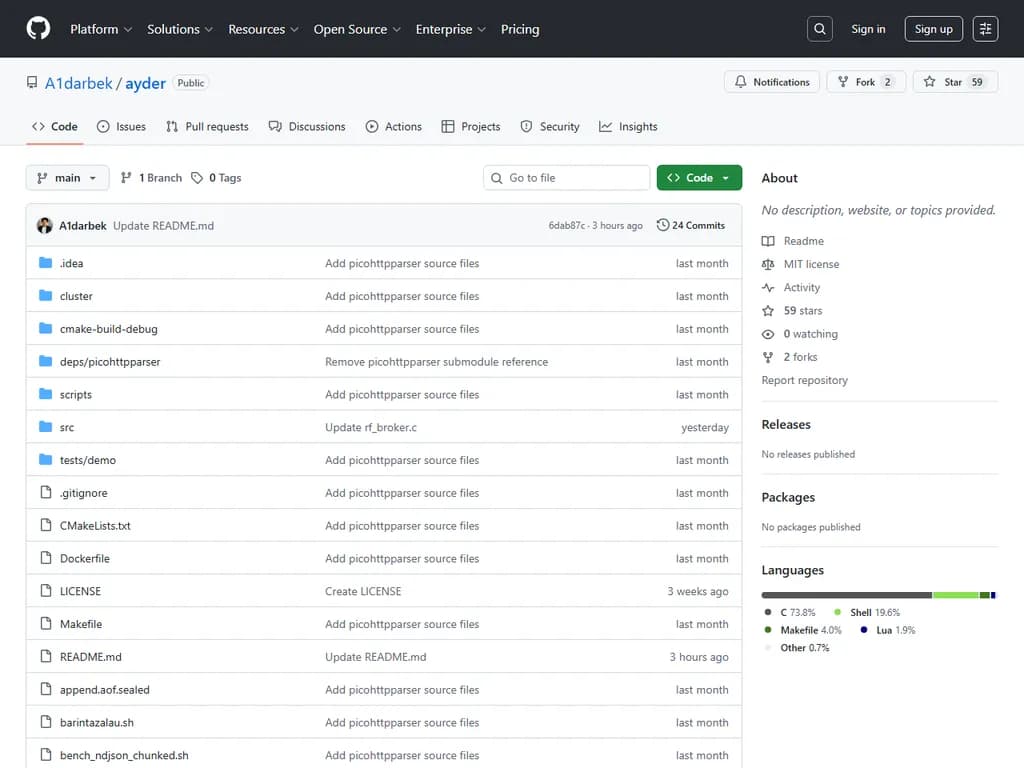1024x768 pixels.
Task: Open the search magnifier icon
Action: (x=819, y=29)
